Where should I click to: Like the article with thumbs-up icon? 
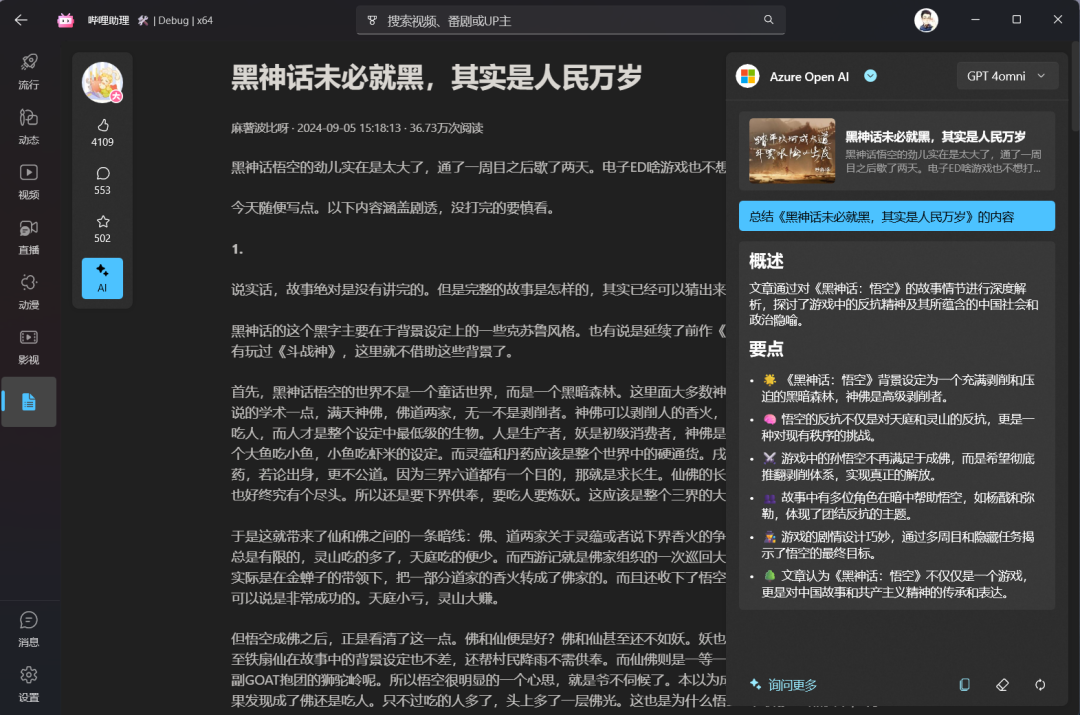point(102,131)
